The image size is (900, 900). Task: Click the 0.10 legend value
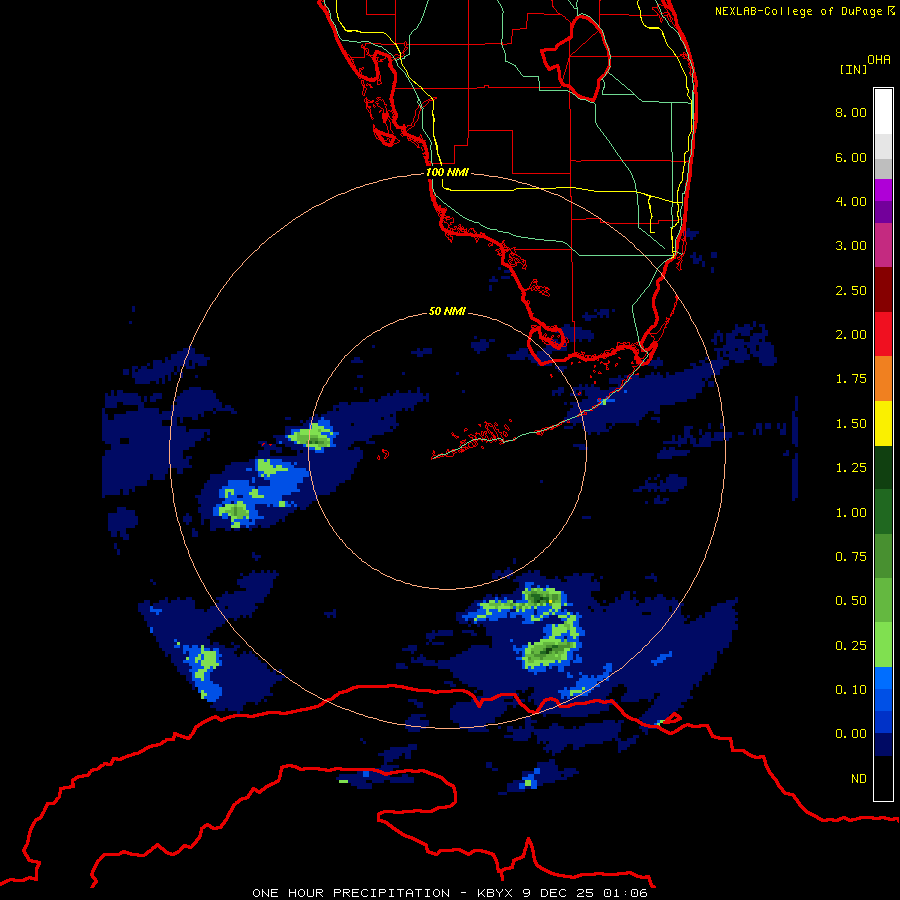click(x=851, y=690)
